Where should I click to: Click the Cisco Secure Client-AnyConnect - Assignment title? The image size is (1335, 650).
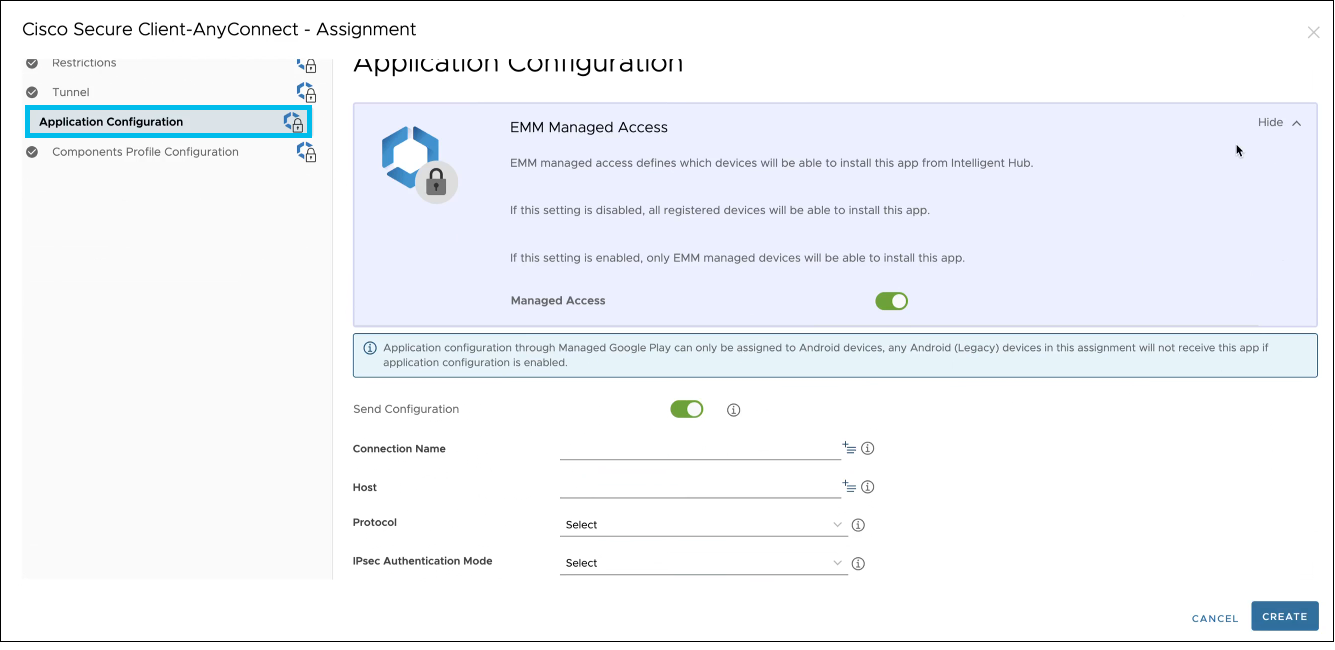pos(219,30)
